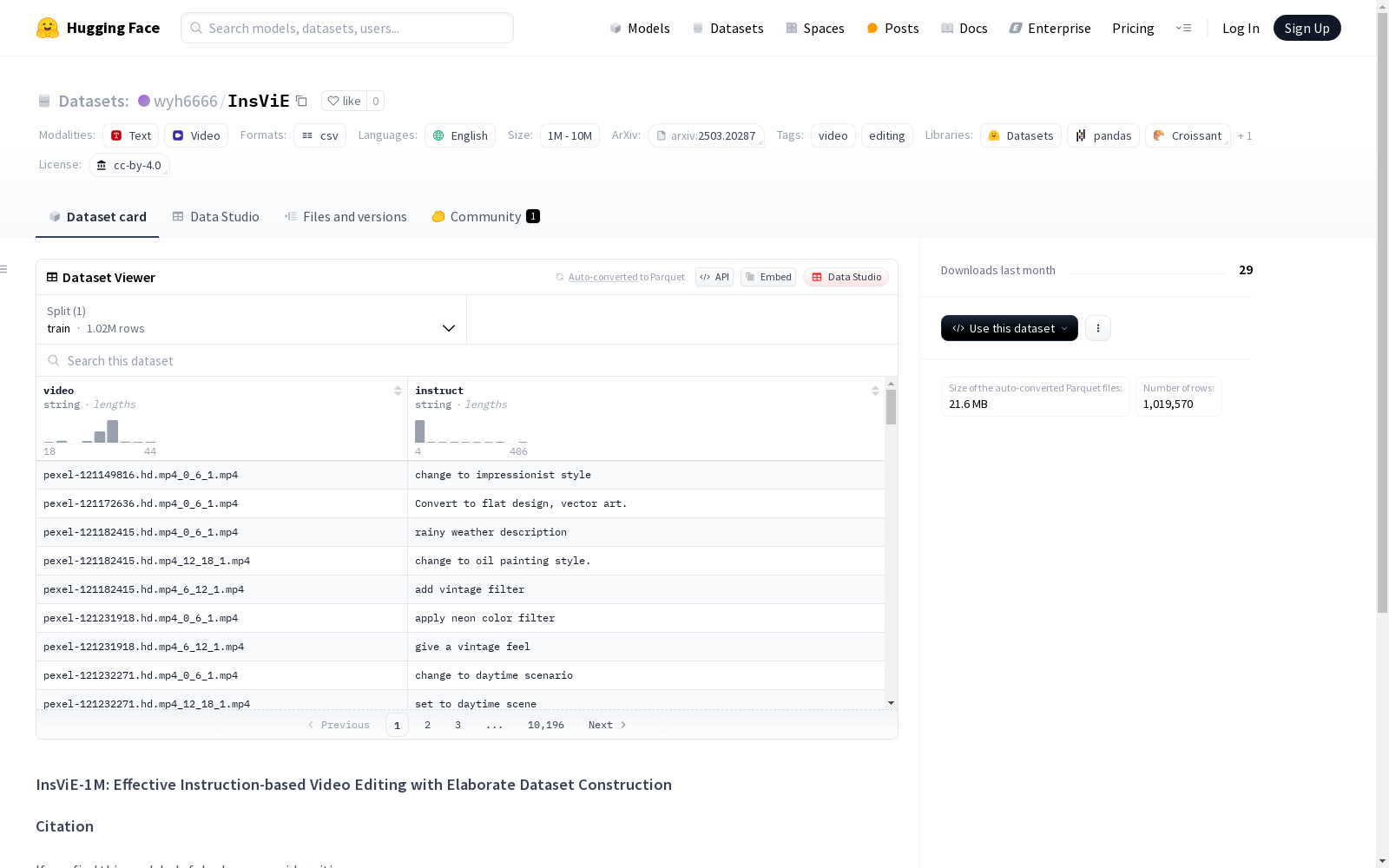
Task: Go to Models in the top navigation
Action: pyautogui.click(x=640, y=28)
